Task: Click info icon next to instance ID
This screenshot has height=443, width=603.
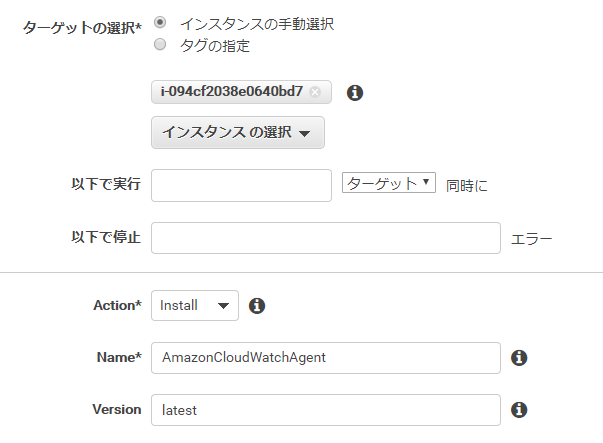Action: coord(355,93)
